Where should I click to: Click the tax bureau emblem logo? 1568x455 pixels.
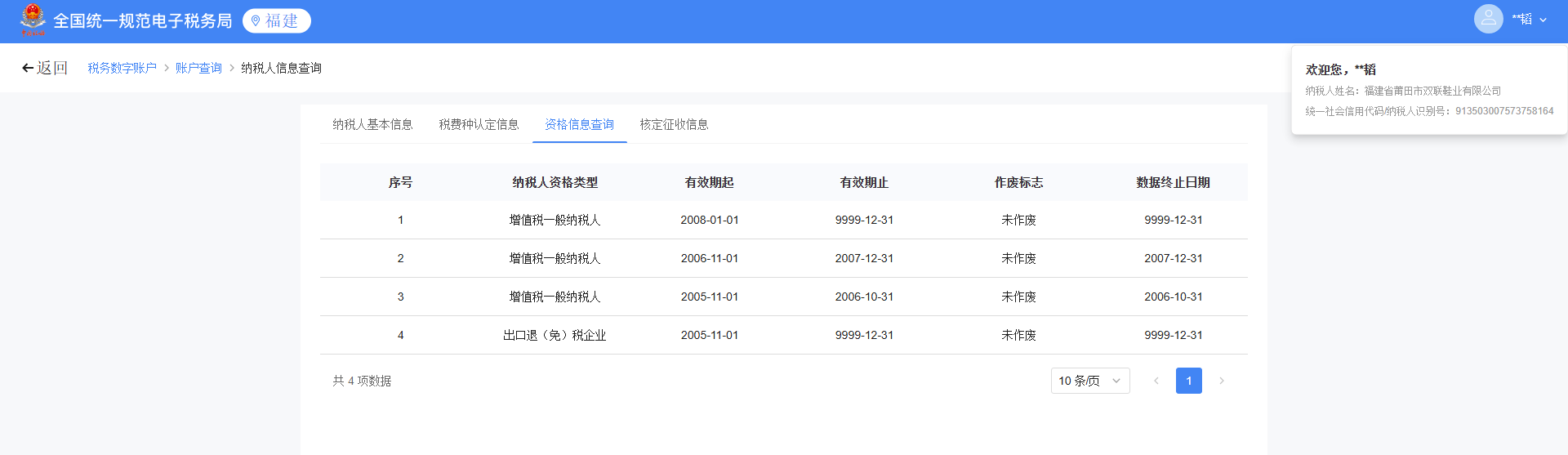pos(33,20)
